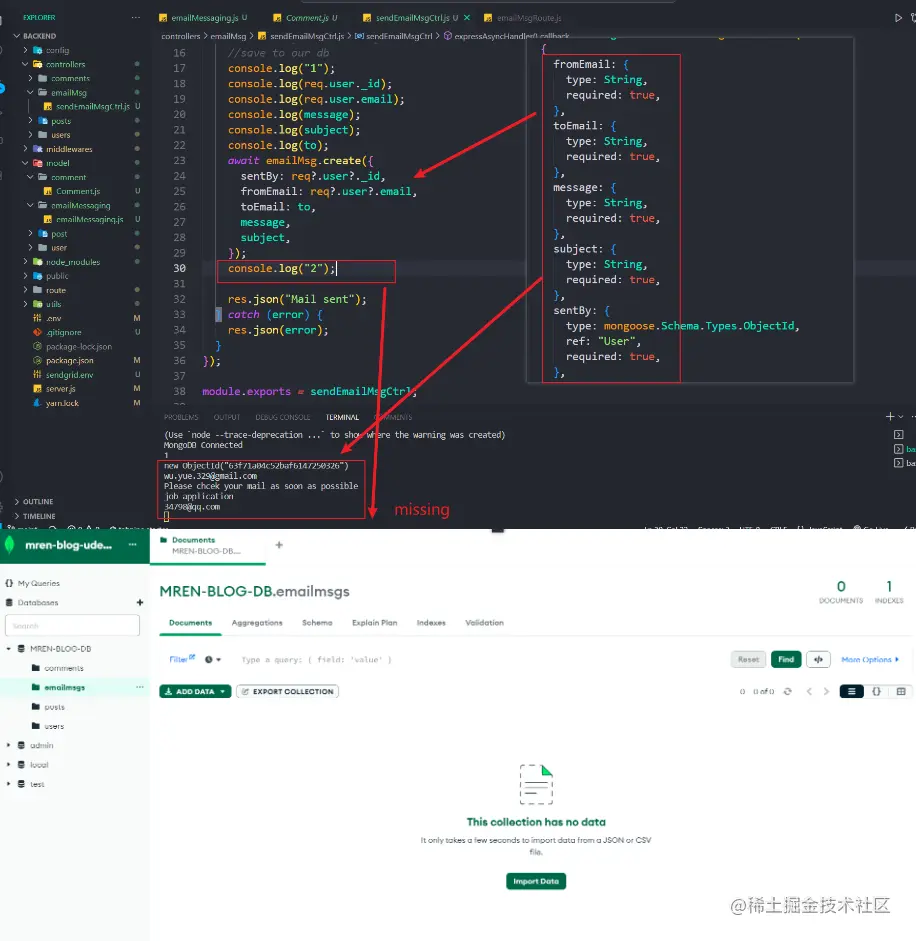Open package.json in the Explorer

[x=70, y=360]
